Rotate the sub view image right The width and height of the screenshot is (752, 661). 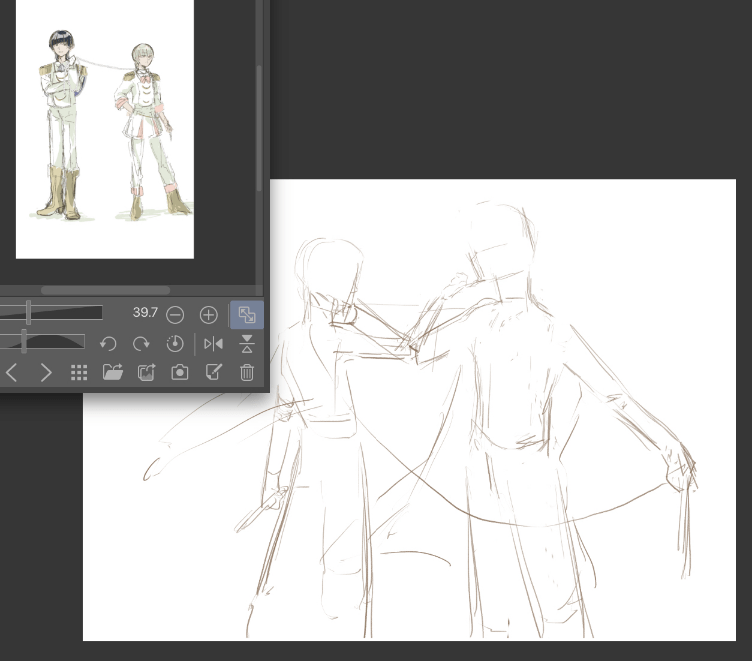click(141, 344)
